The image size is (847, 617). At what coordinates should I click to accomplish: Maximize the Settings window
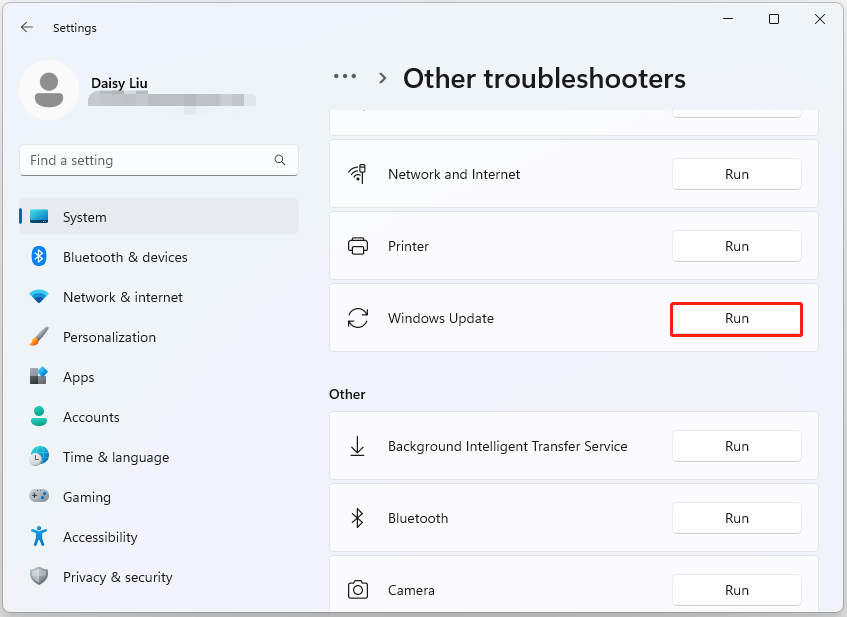click(774, 19)
